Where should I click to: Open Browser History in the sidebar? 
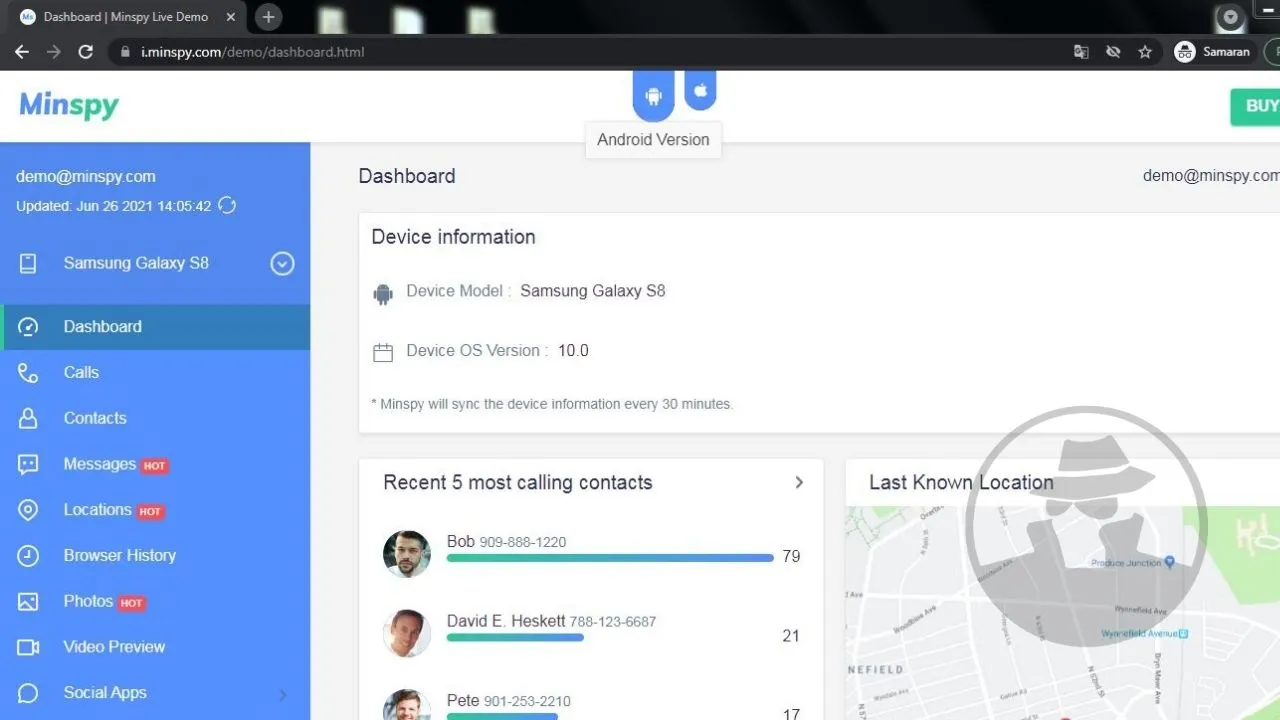point(155,556)
